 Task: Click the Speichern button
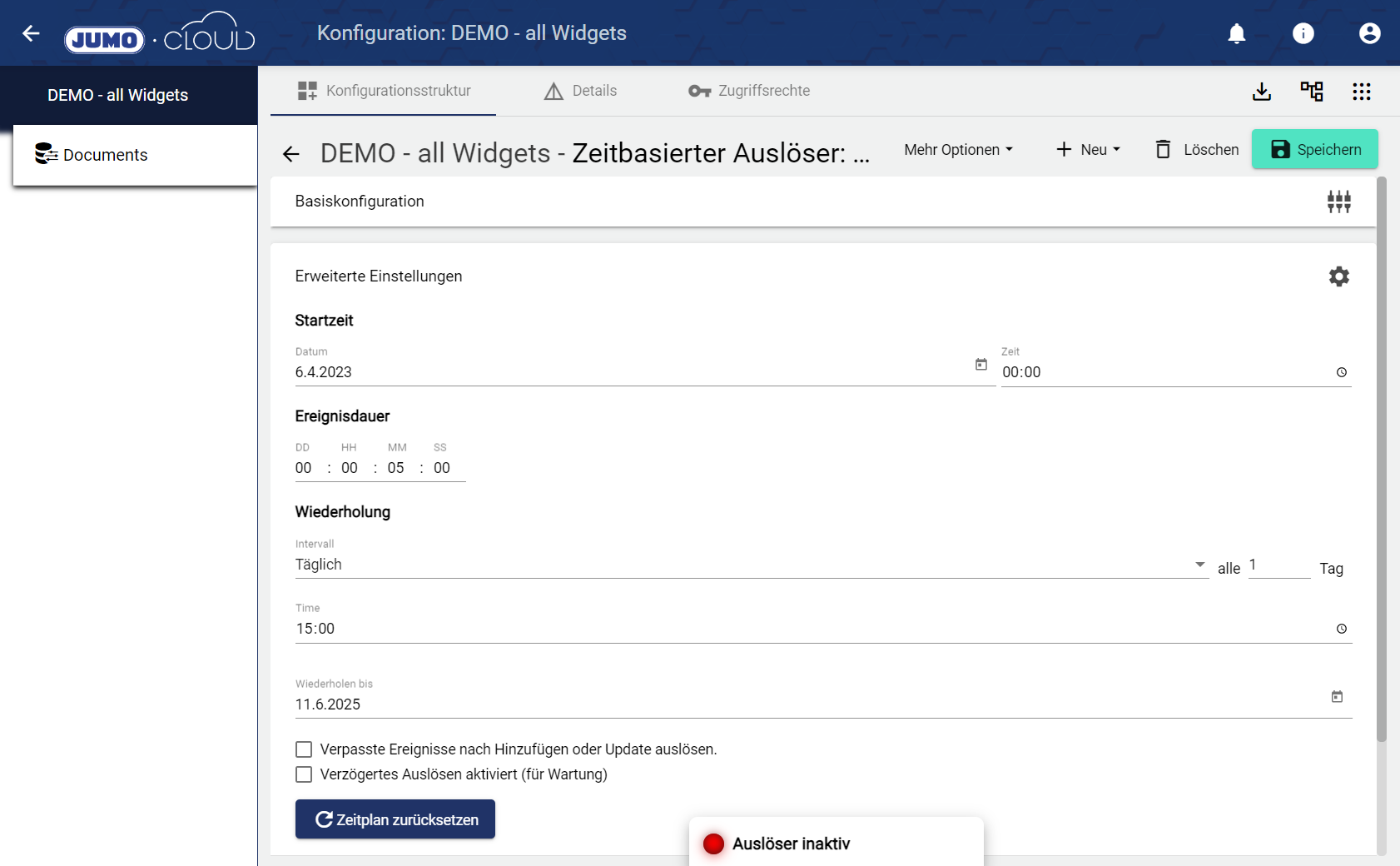(1314, 150)
